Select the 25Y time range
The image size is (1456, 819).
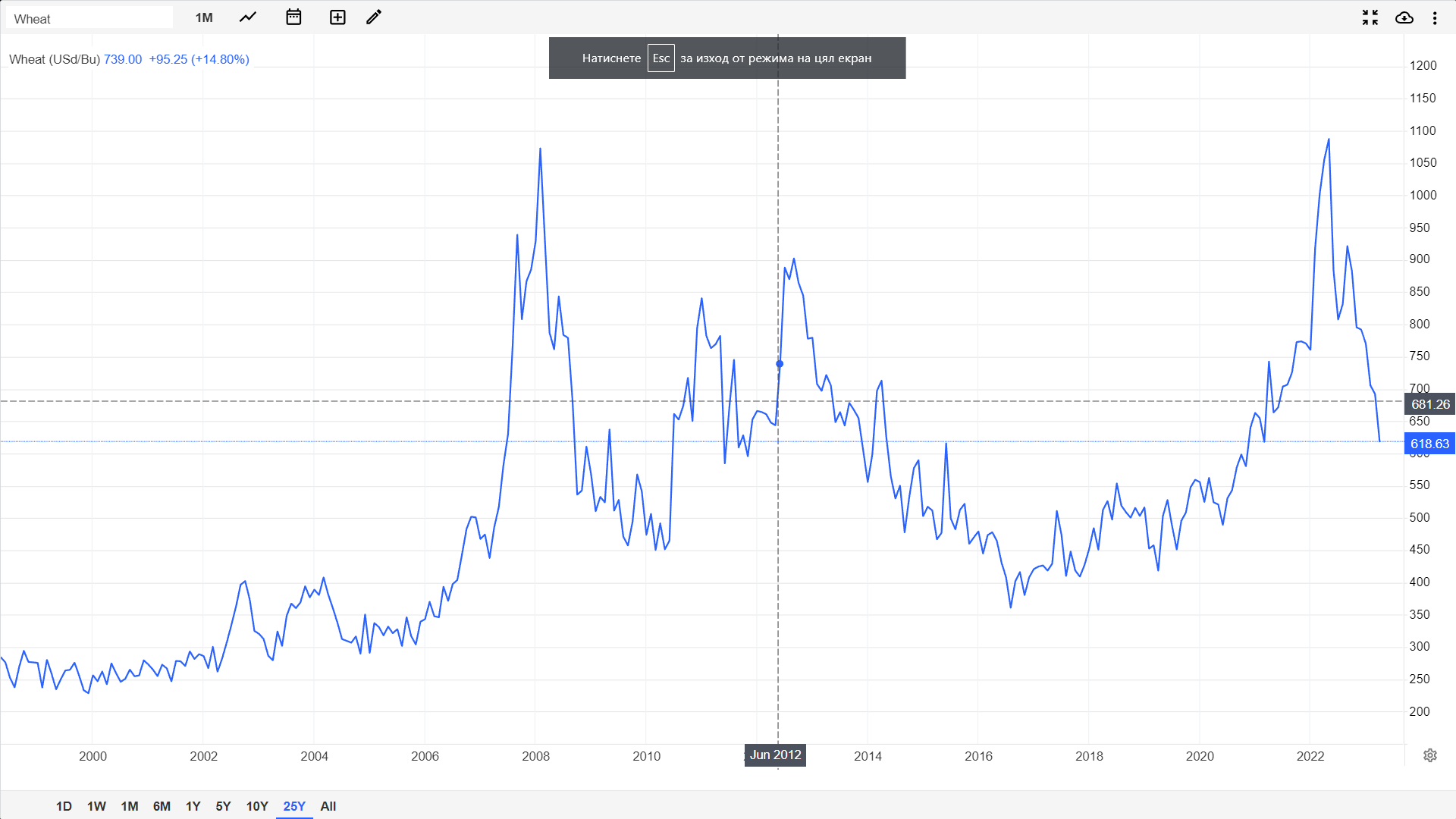[294, 806]
